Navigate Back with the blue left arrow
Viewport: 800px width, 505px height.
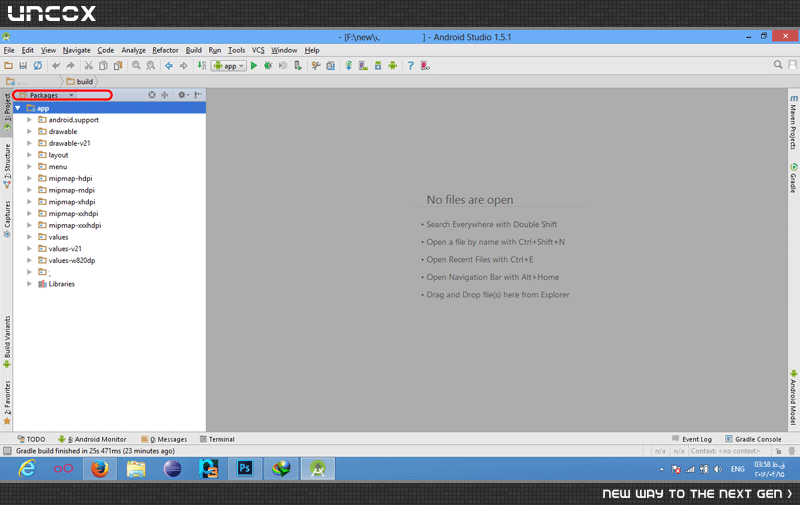(168, 65)
